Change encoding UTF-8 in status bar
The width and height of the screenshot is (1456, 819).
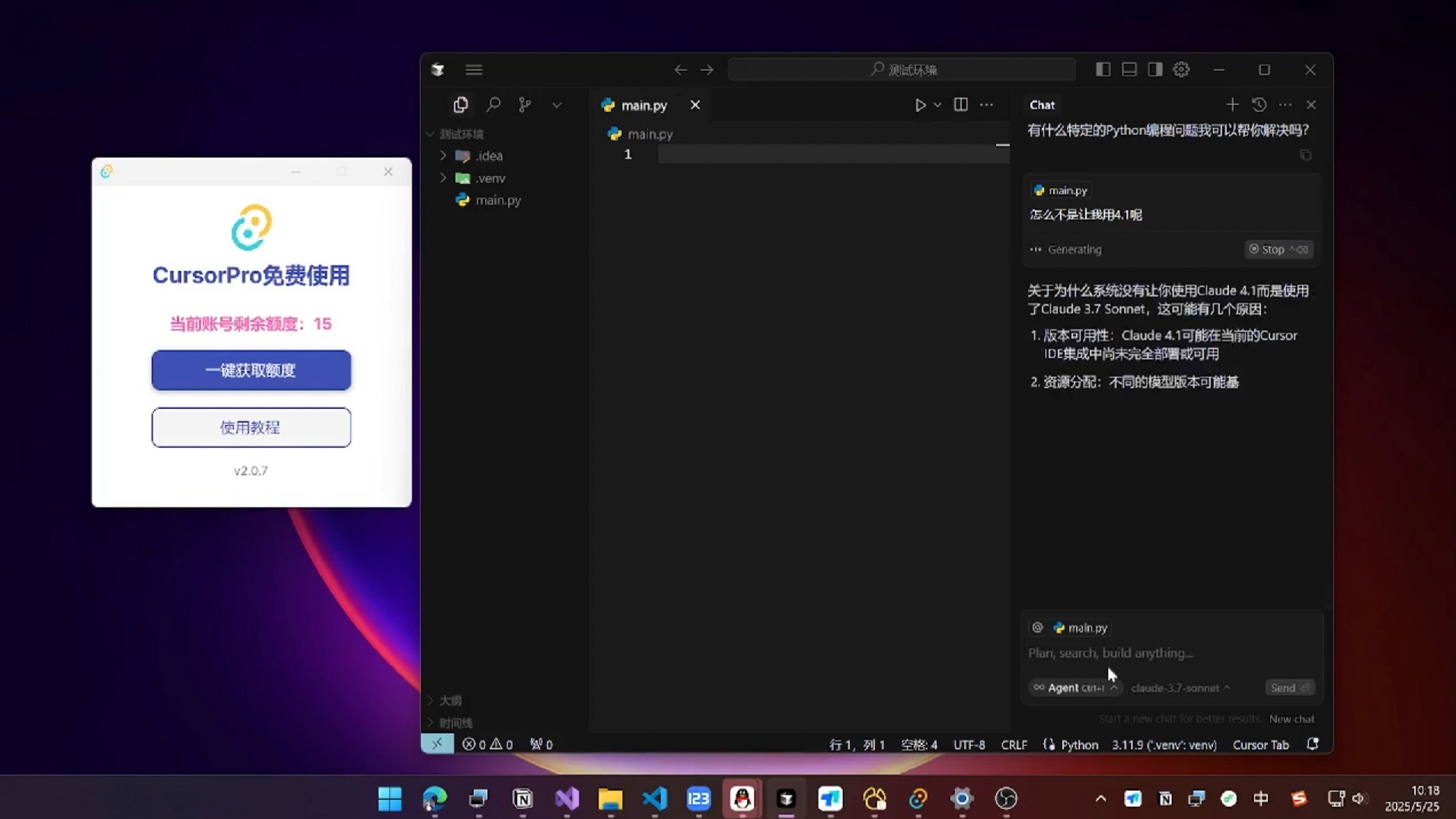click(x=969, y=745)
